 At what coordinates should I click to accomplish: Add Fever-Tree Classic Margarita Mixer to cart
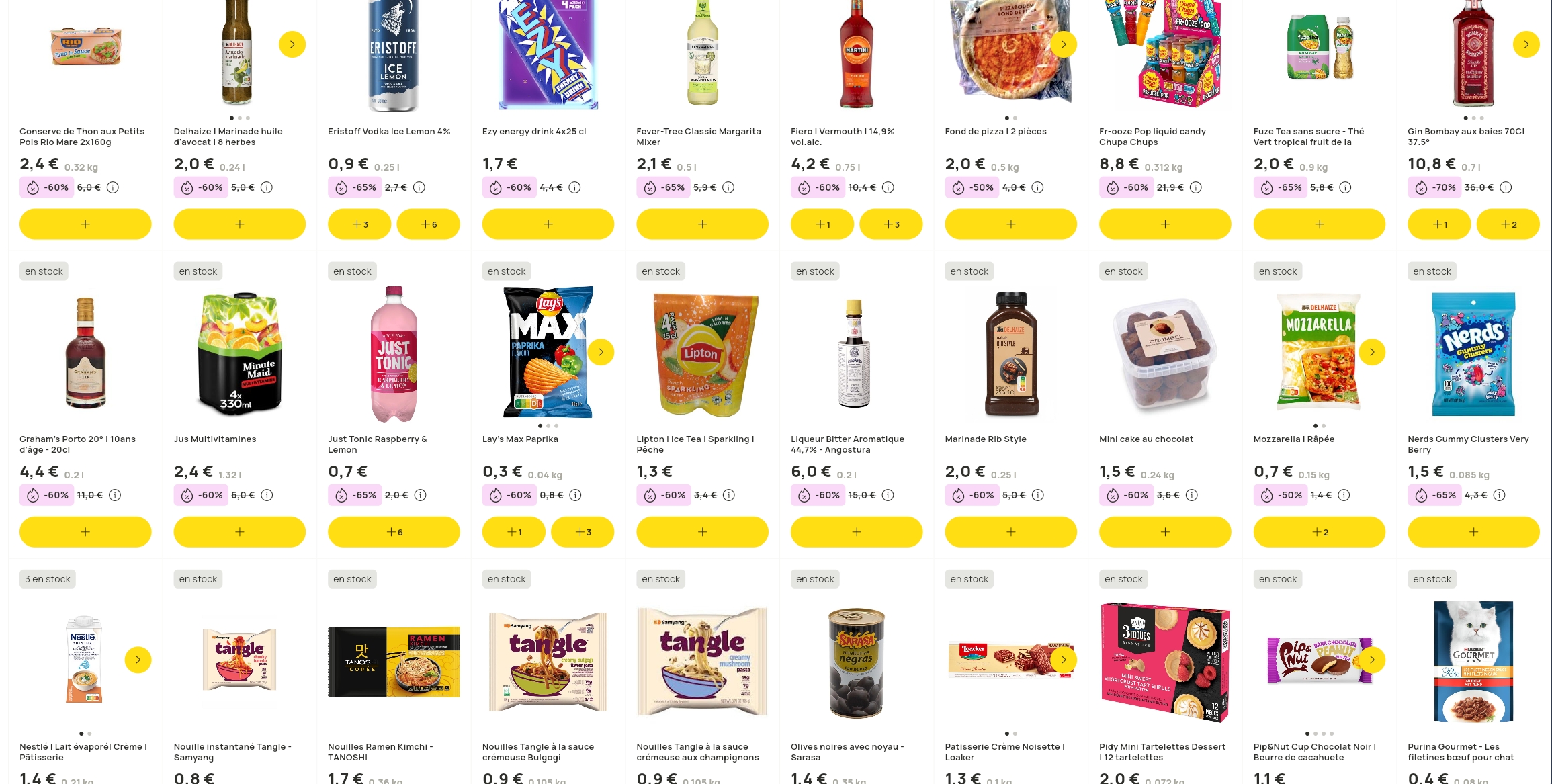coord(702,224)
